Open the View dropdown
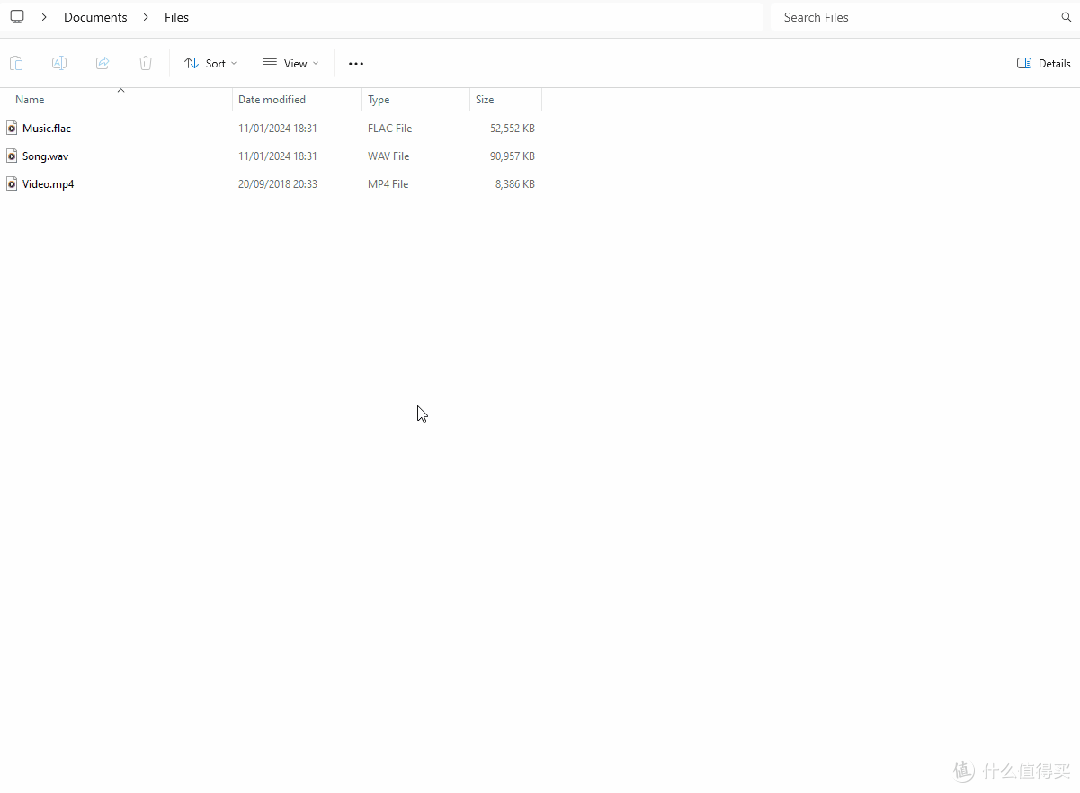This screenshot has width=1080, height=793. click(x=291, y=63)
